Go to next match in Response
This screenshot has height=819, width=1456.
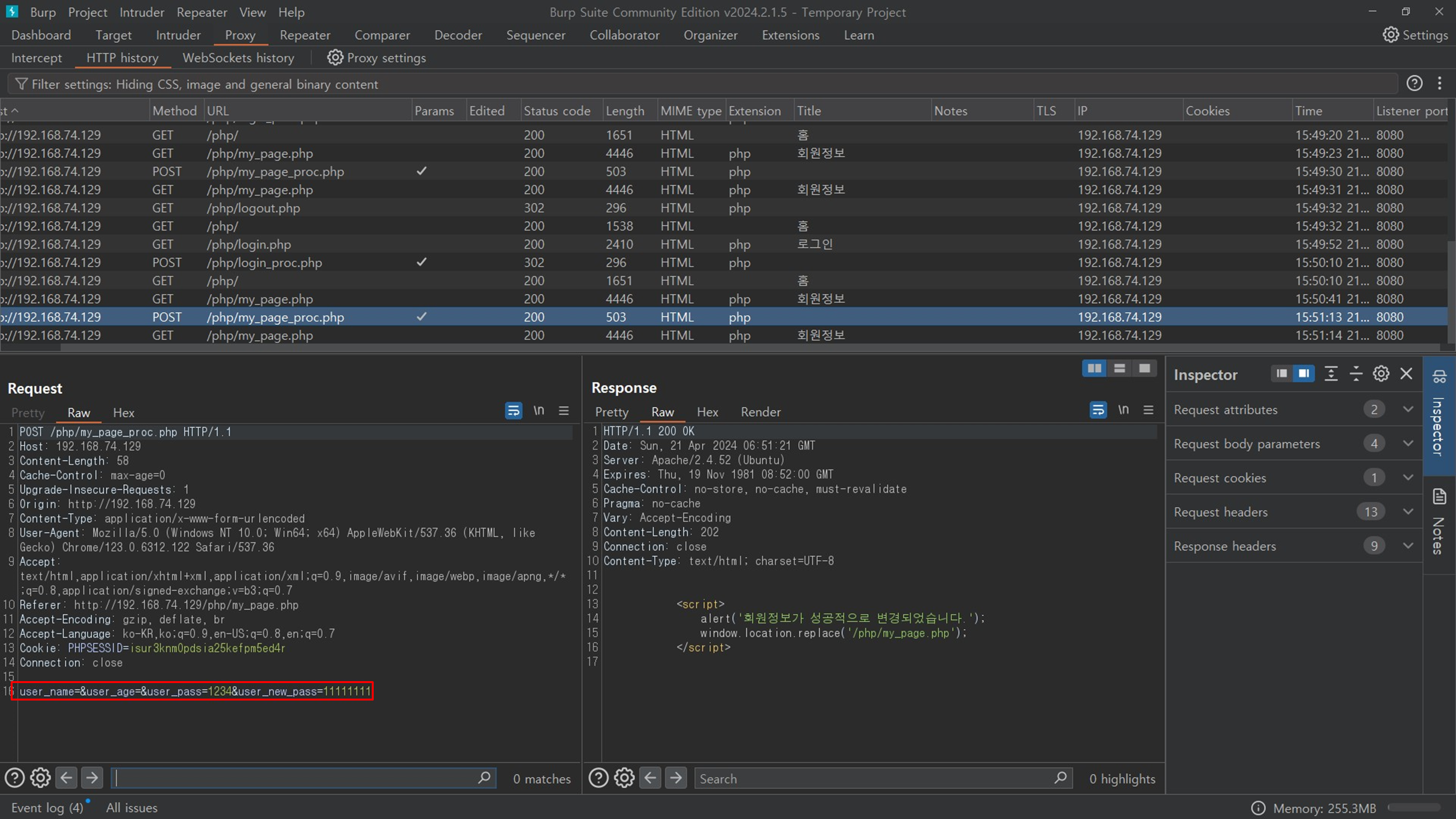click(676, 778)
